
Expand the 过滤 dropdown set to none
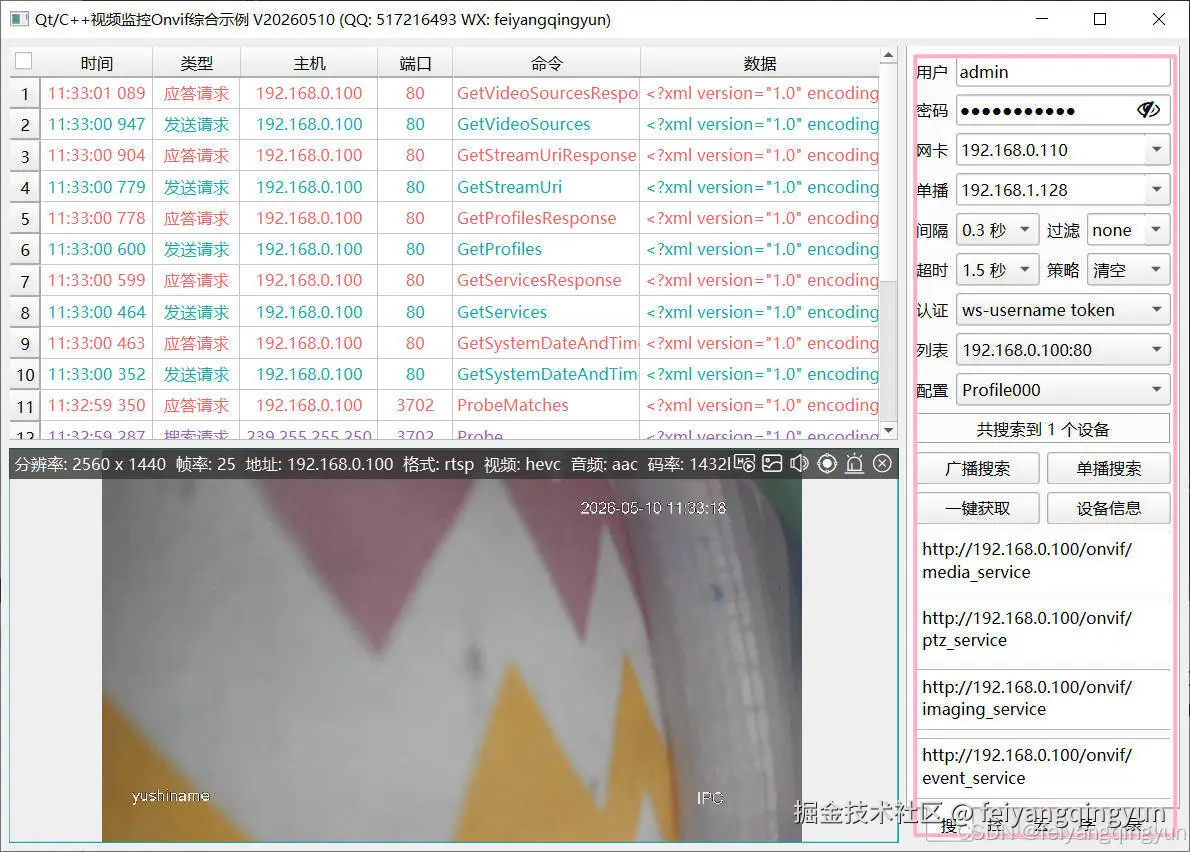click(x=1128, y=230)
